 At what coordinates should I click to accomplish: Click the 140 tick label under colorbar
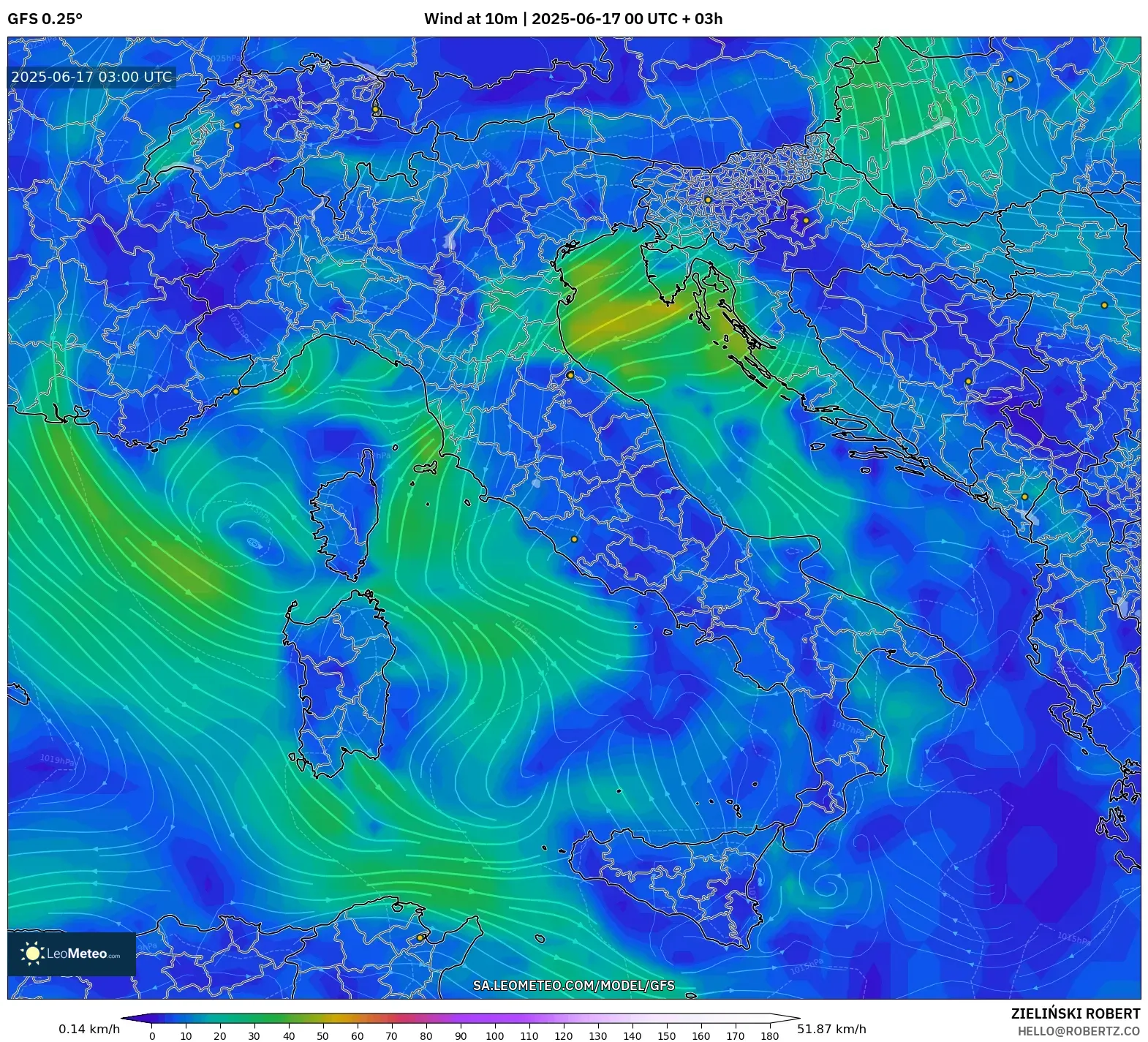[x=632, y=1035]
